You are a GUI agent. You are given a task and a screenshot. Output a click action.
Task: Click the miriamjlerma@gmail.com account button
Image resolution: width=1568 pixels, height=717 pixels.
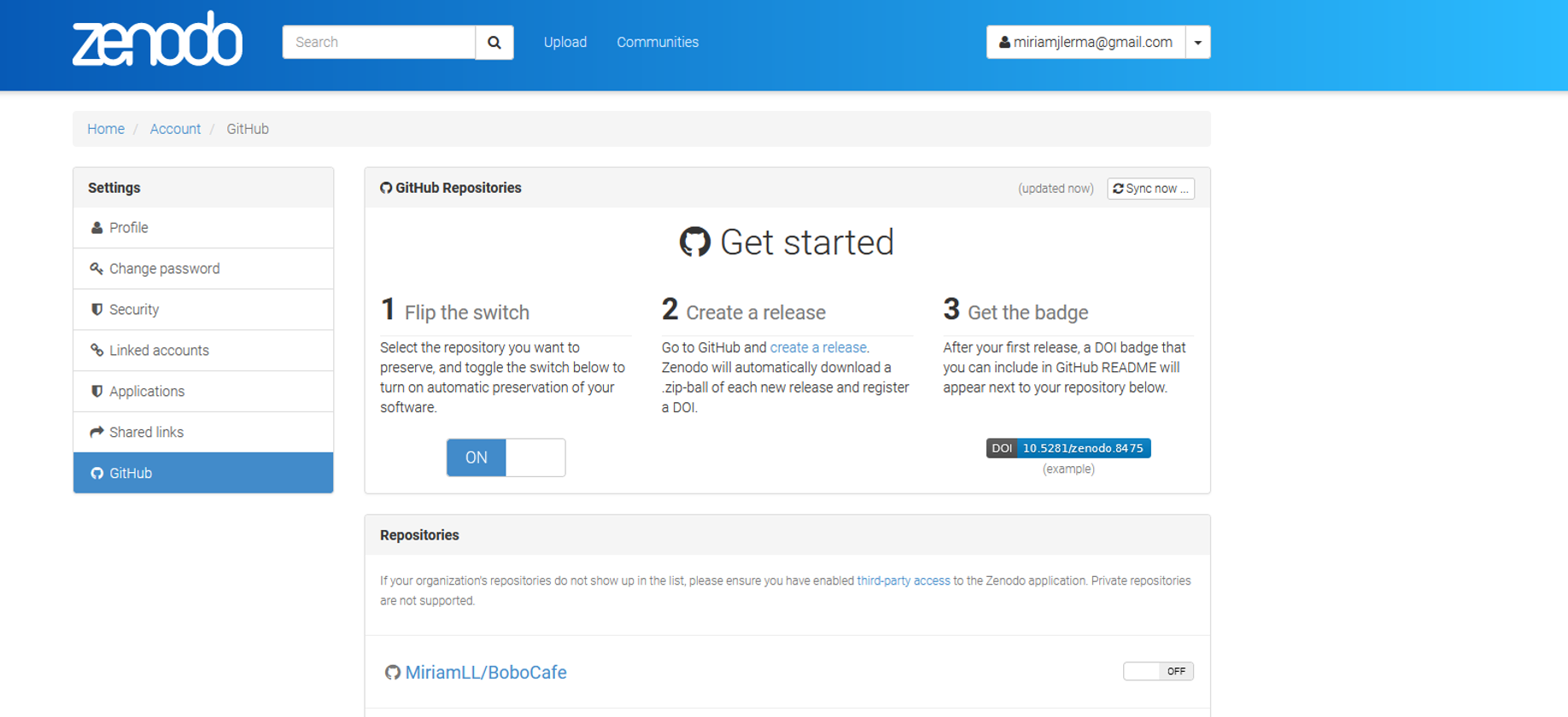[1085, 42]
